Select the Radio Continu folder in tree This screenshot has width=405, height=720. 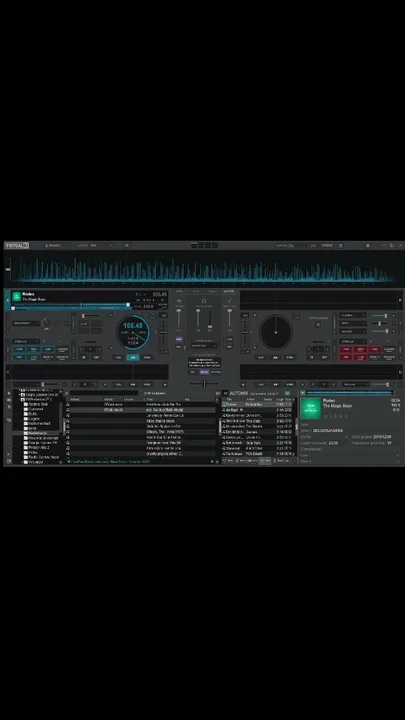[x=41, y=457]
